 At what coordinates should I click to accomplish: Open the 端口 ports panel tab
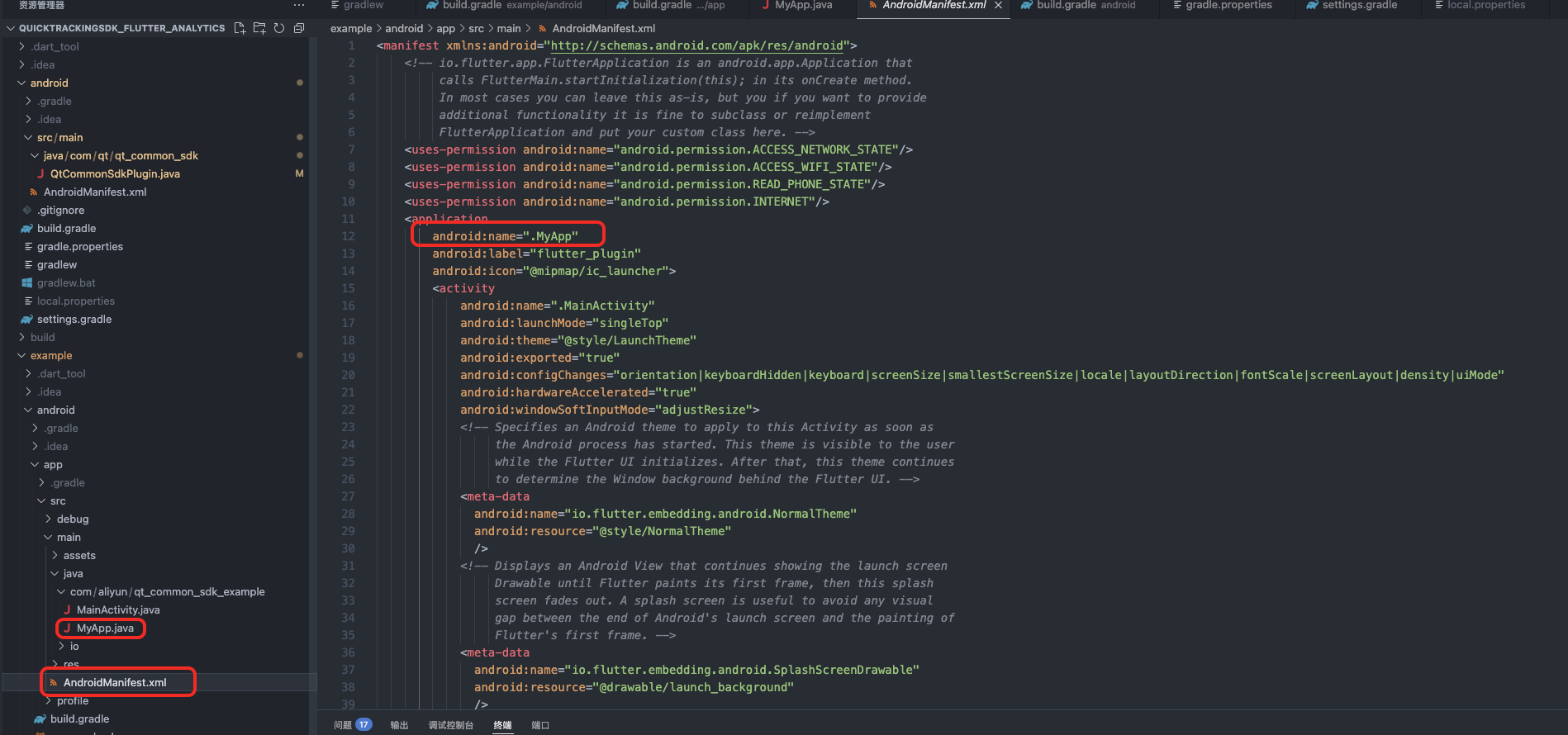(540, 725)
